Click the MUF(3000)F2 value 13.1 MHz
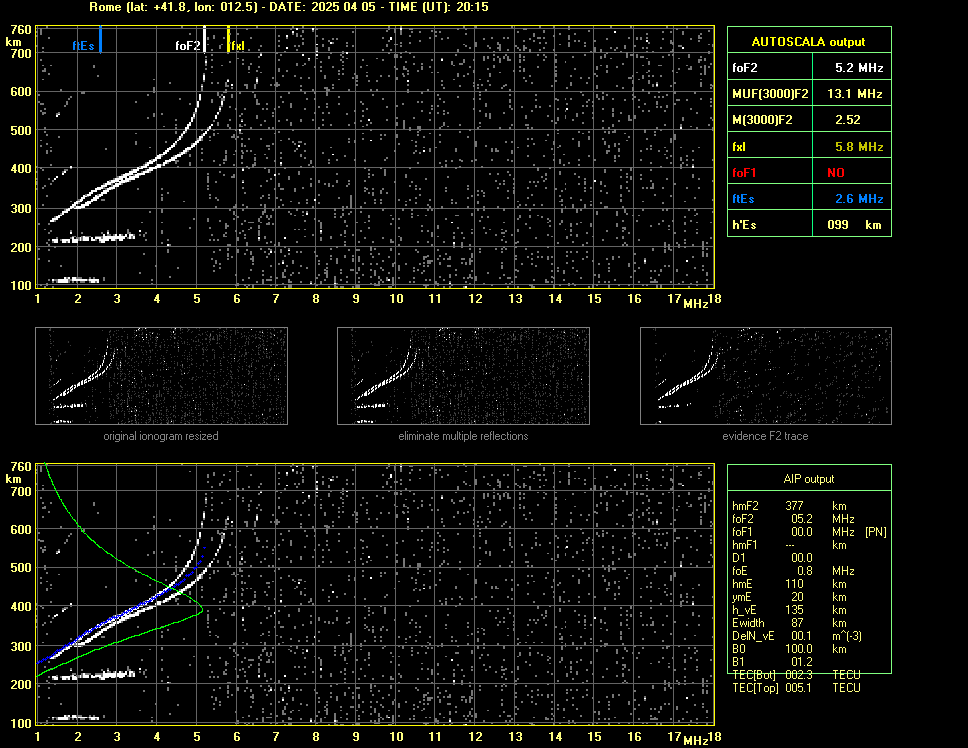The image size is (968, 748). 854,94
